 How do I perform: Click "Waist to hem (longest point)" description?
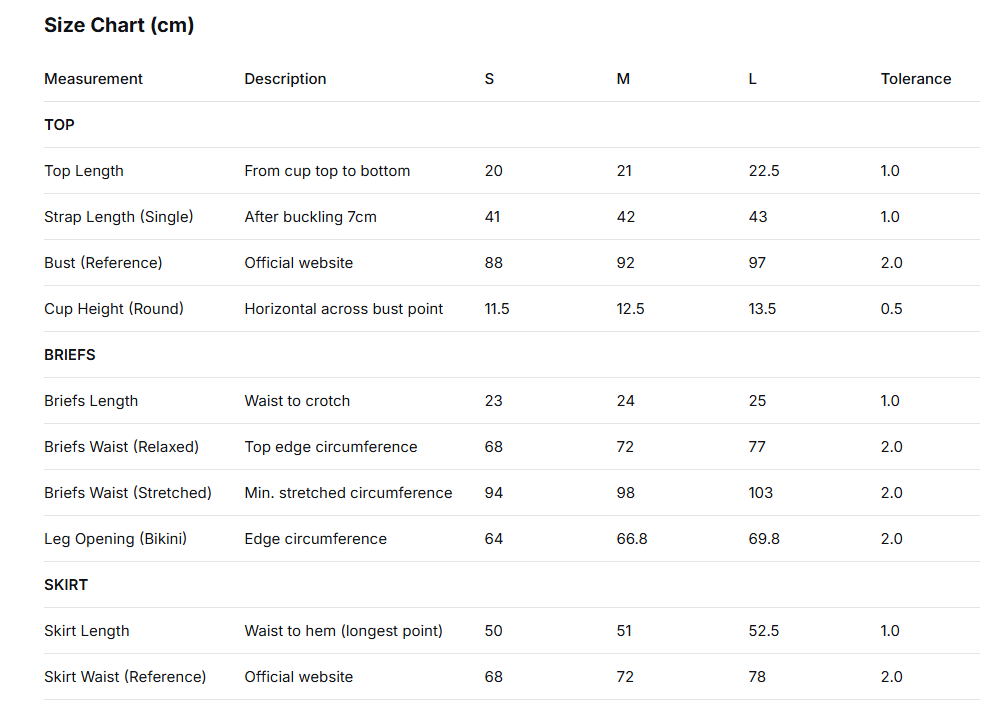343,631
